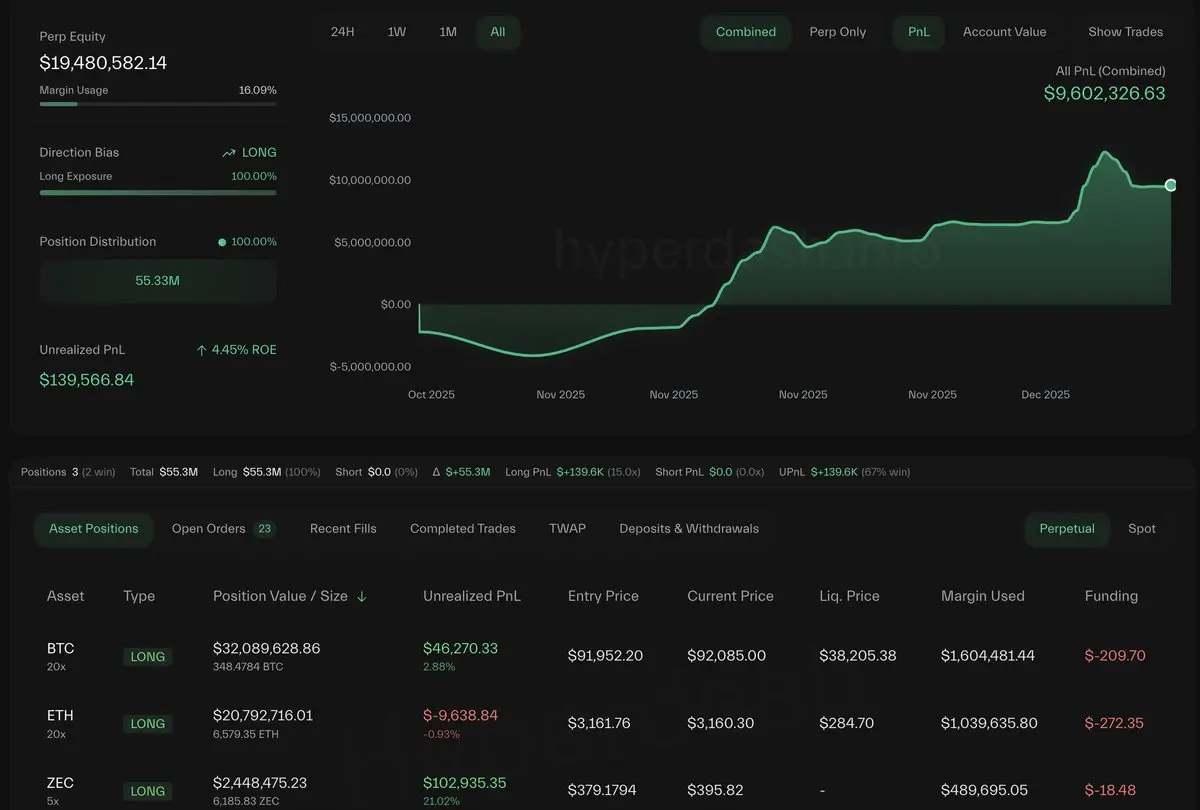Sort by Position Value / Size header
The width and height of the screenshot is (1200, 810).
(x=280, y=596)
